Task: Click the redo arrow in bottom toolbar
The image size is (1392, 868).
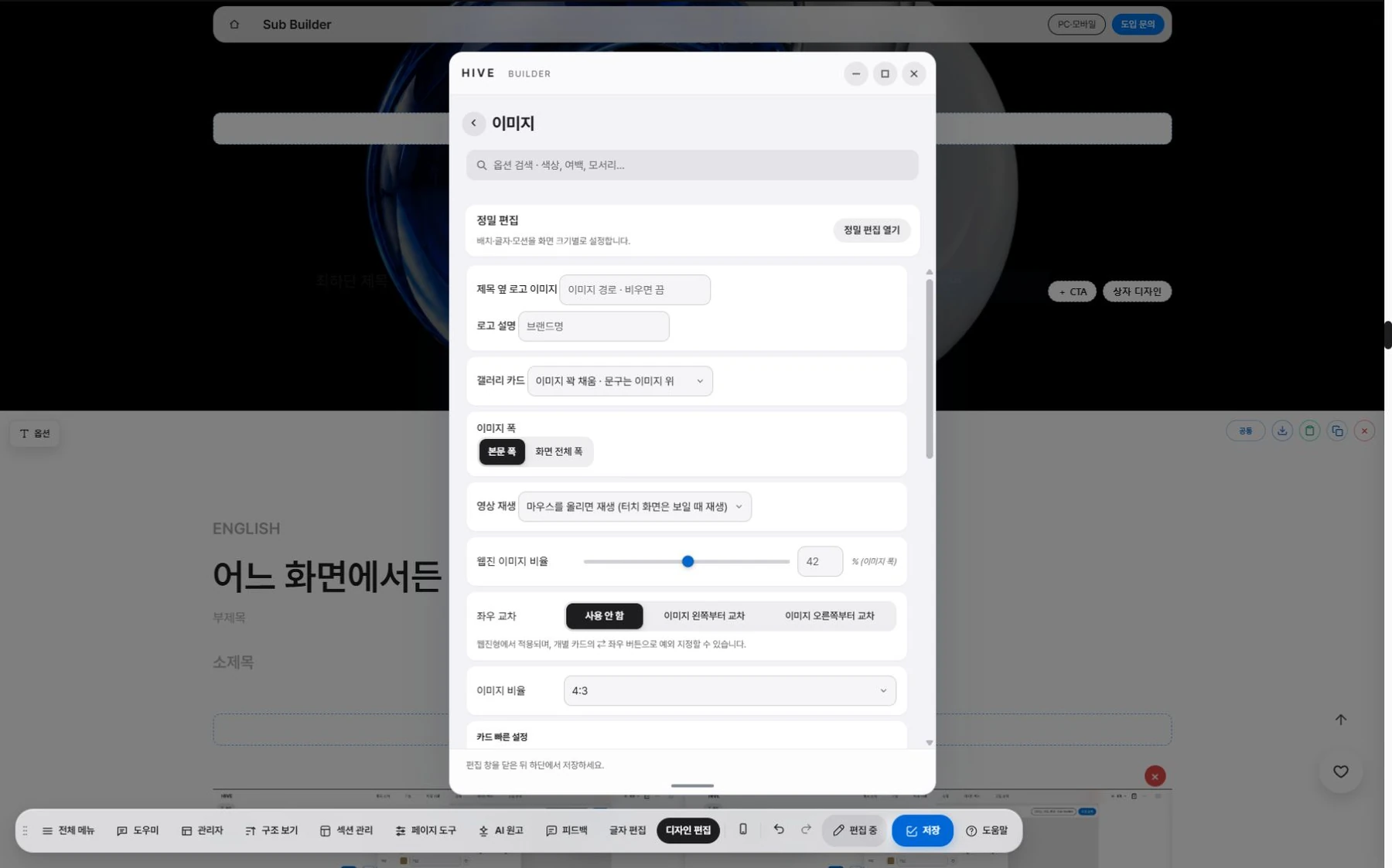Action: (806, 829)
